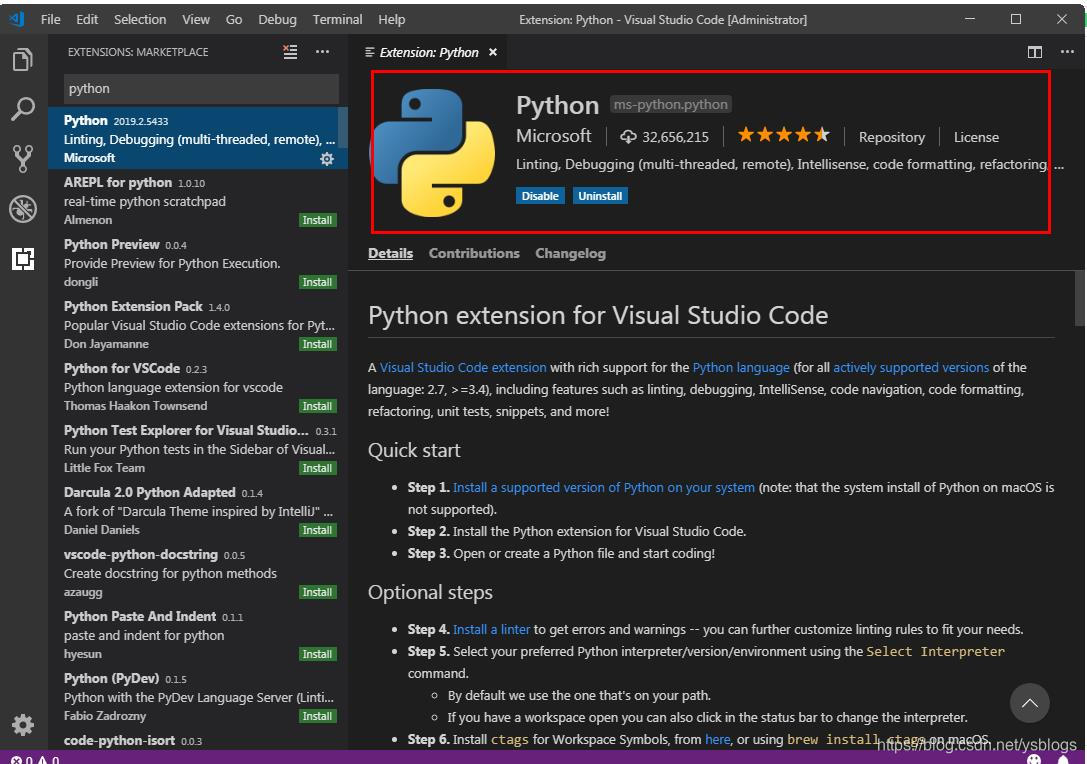Image resolution: width=1087 pixels, height=764 pixels.
Task: Open the Repository link
Action: pyautogui.click(x=892, y=137)
